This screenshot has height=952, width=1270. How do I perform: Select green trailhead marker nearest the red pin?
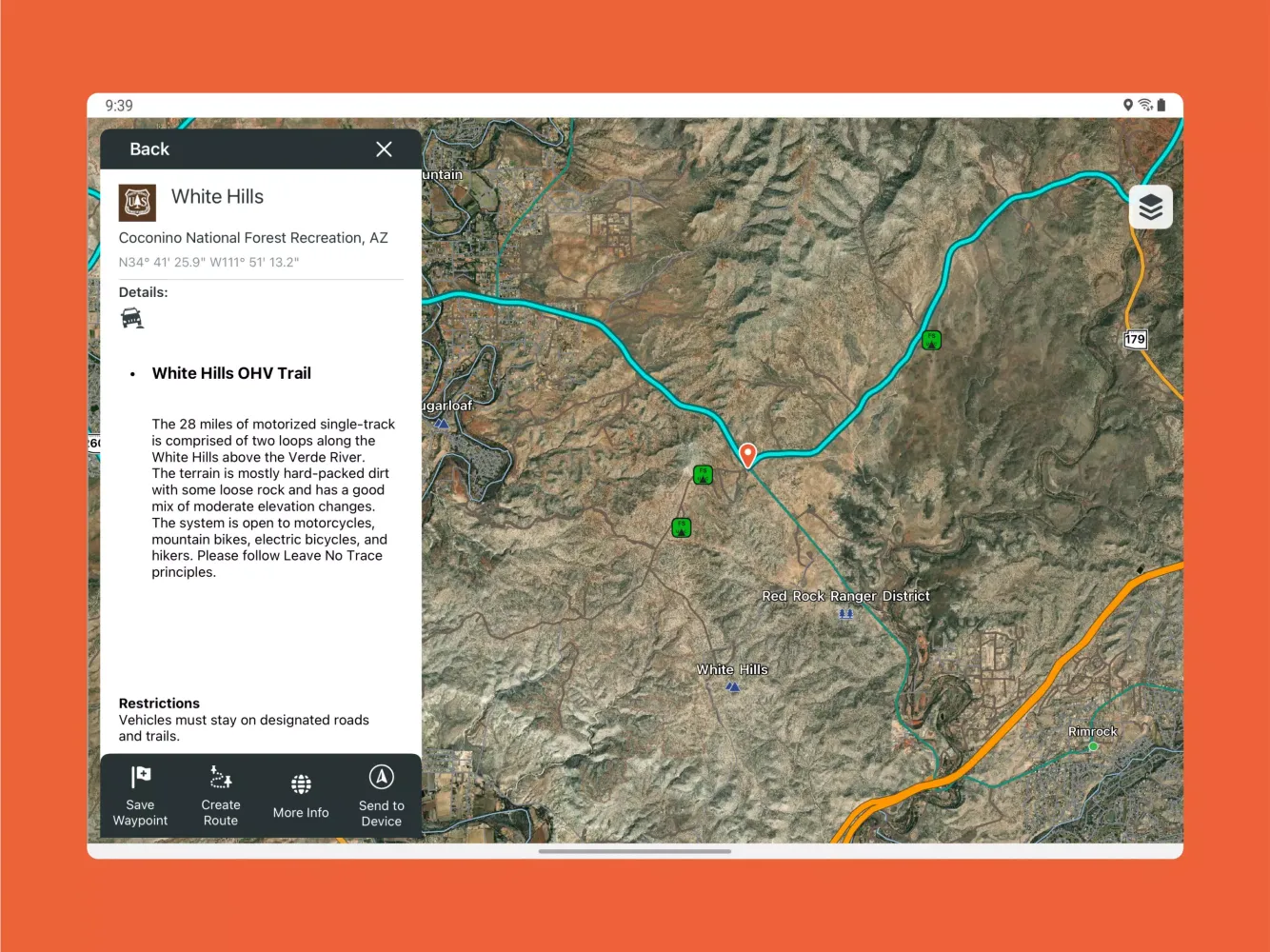pos(703,474)
